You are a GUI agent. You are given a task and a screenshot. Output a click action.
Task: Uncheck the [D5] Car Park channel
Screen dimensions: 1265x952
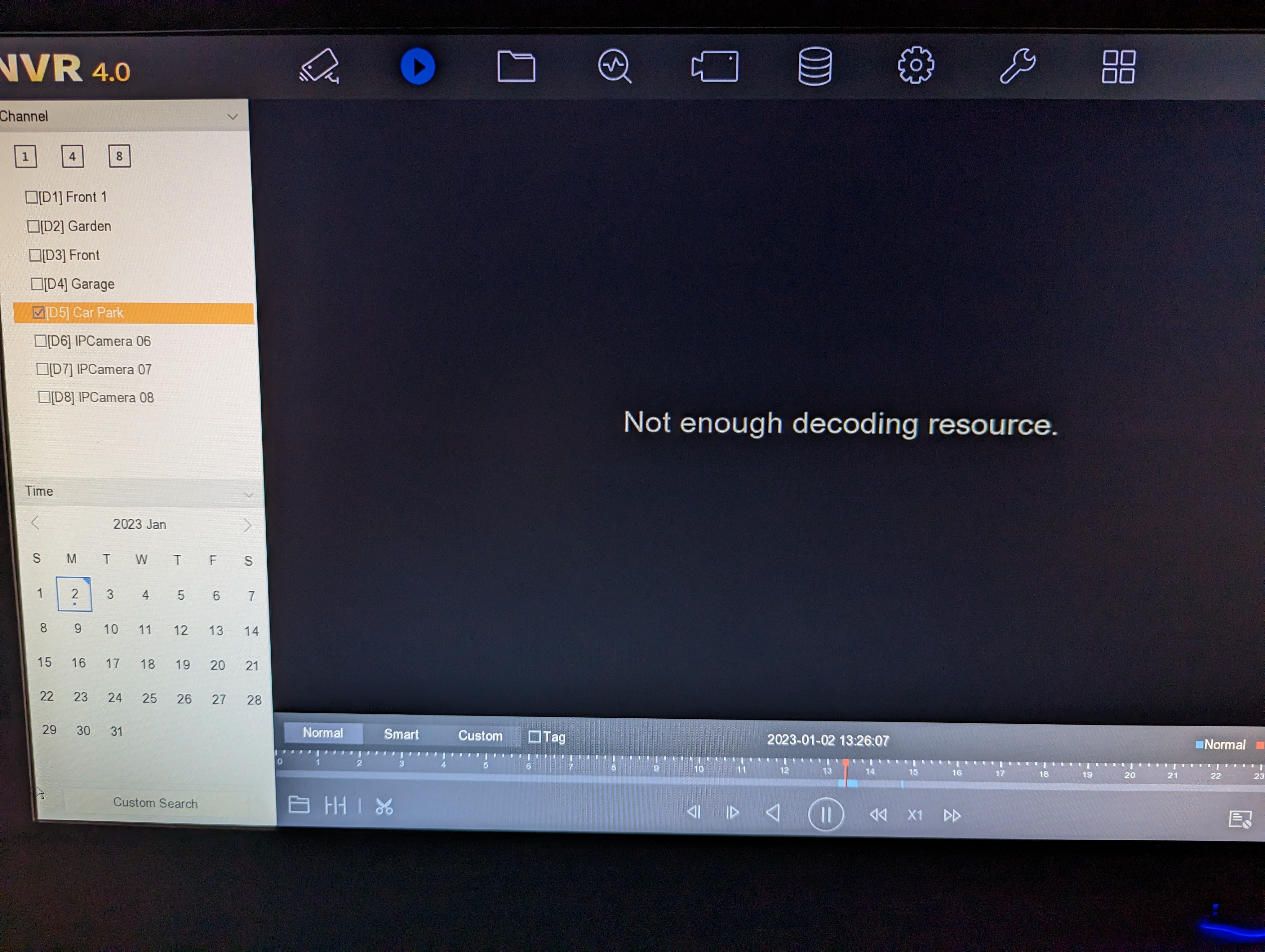[38, 313]
